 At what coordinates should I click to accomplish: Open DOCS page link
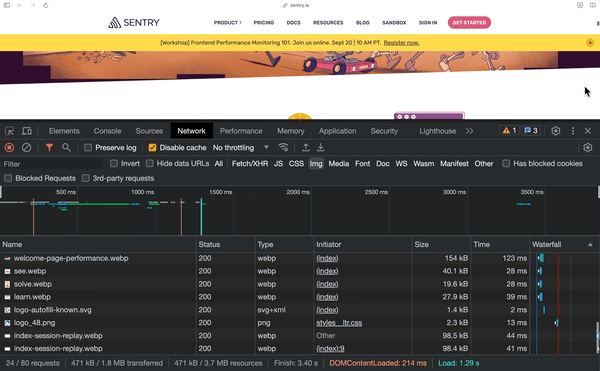click(293, 23)
